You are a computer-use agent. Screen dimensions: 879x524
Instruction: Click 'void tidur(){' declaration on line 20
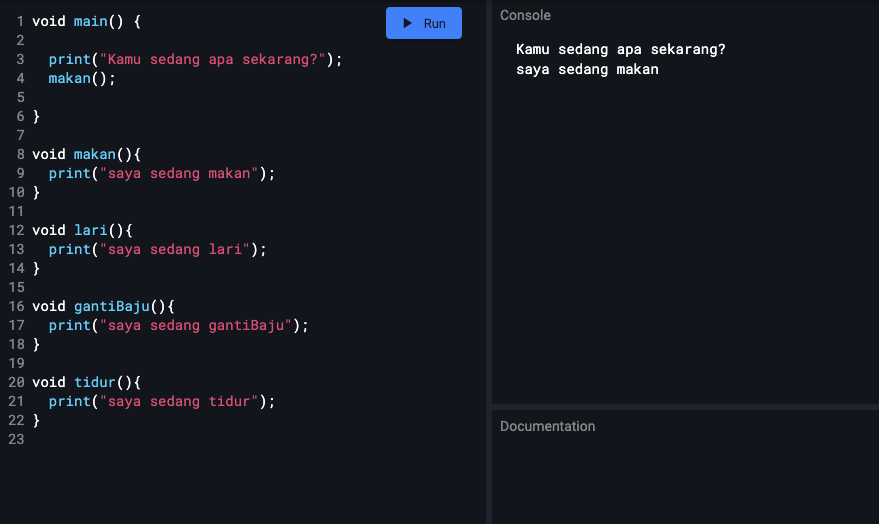click(x=86, y=382)
